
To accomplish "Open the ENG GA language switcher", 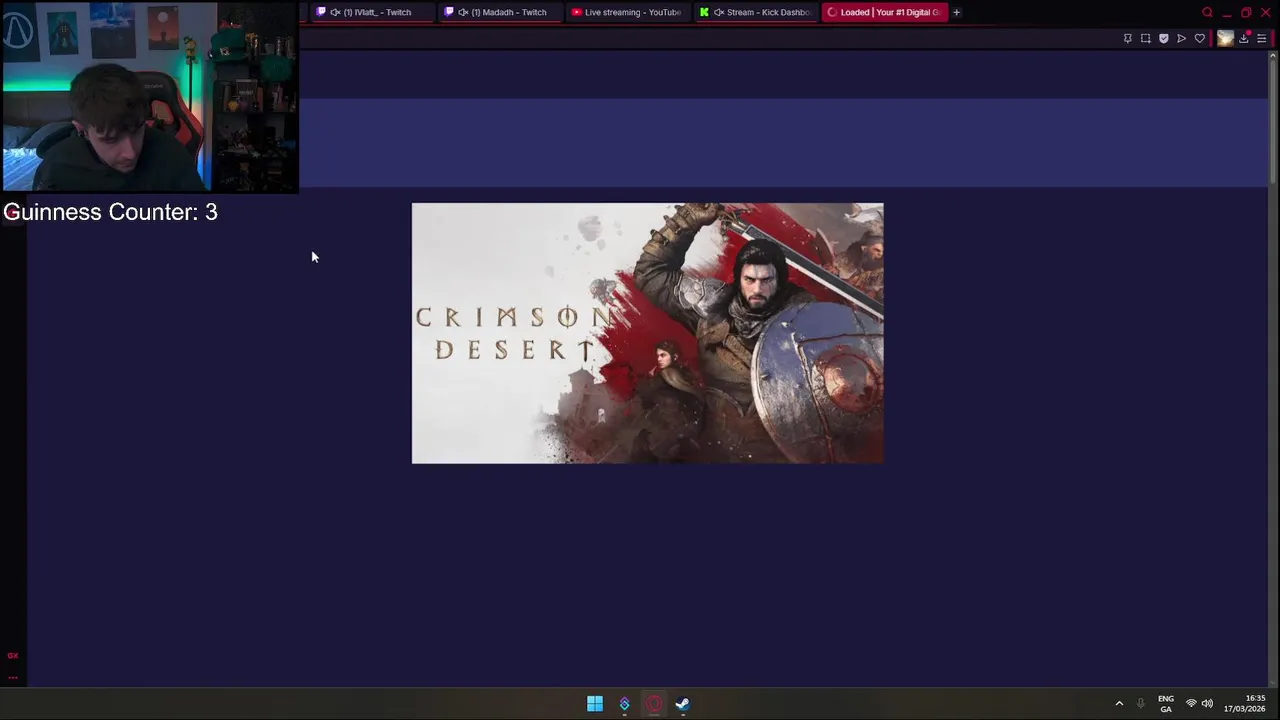I will (1166, 704).
